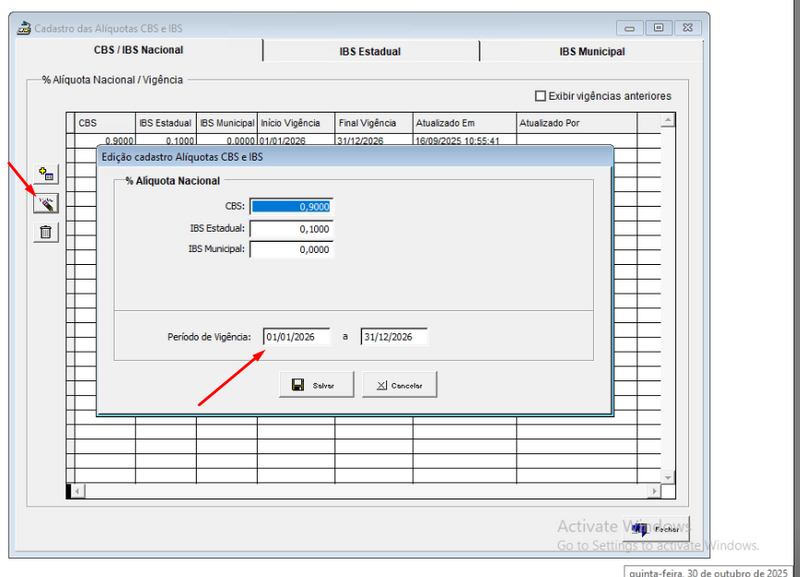Open the IBS Municipal tab

pyautogui.click(x=591, y=51)
